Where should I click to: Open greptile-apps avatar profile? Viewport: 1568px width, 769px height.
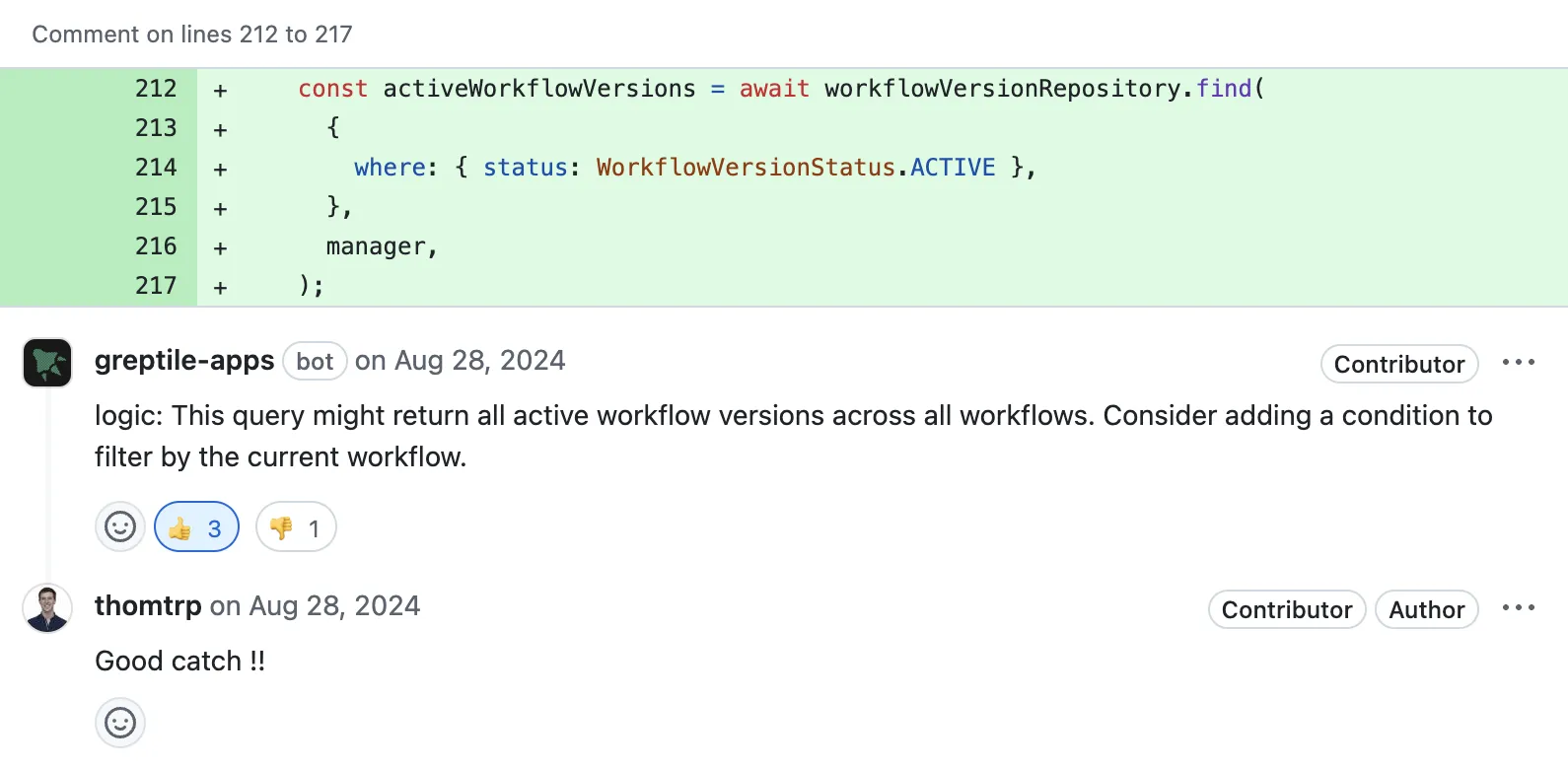[x=47, y=363]
